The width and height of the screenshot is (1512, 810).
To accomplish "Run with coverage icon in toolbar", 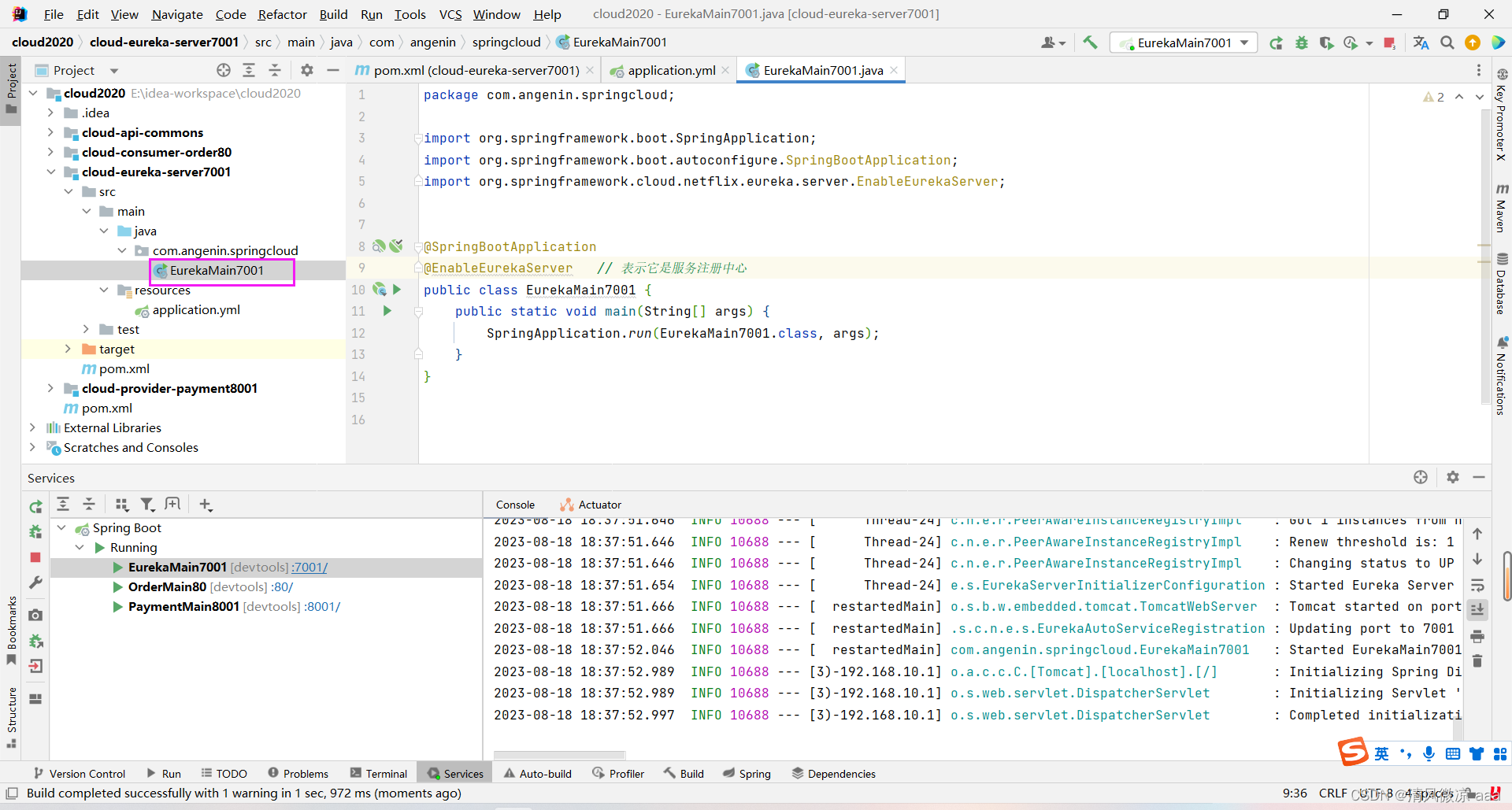I will click(1326, 43).
